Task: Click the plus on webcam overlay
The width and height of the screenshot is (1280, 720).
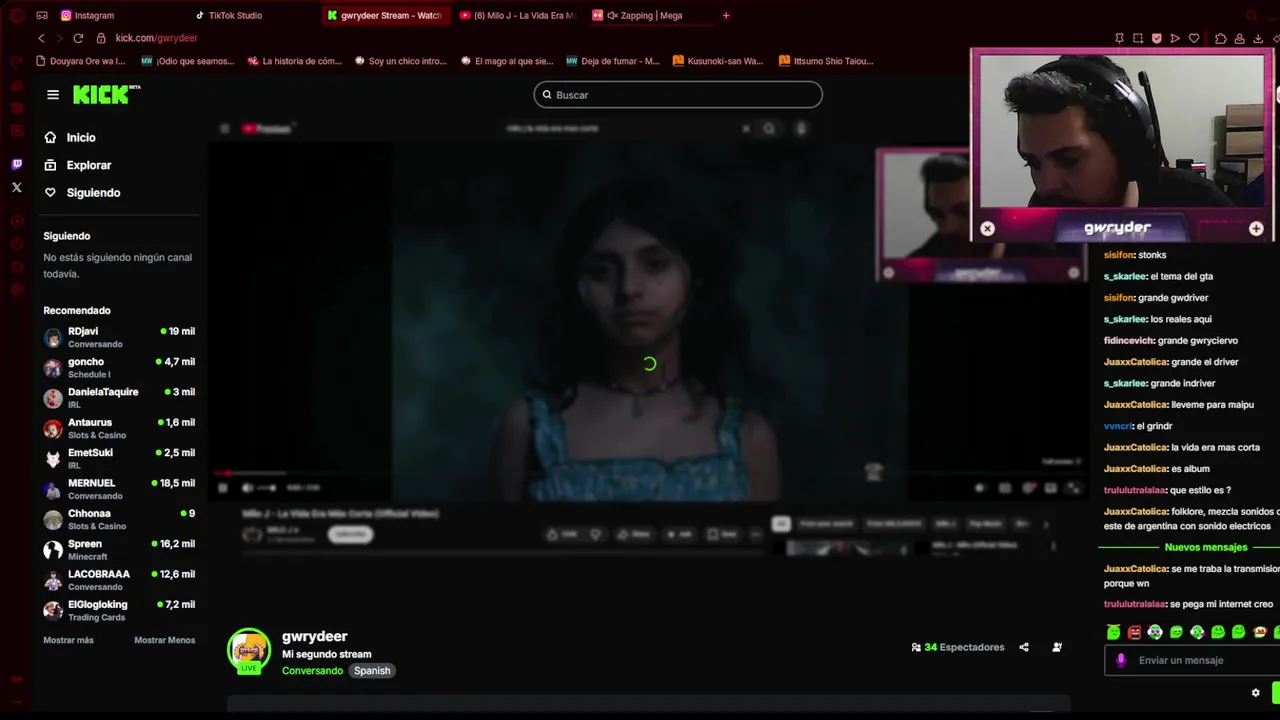Action: [1256, 228]
